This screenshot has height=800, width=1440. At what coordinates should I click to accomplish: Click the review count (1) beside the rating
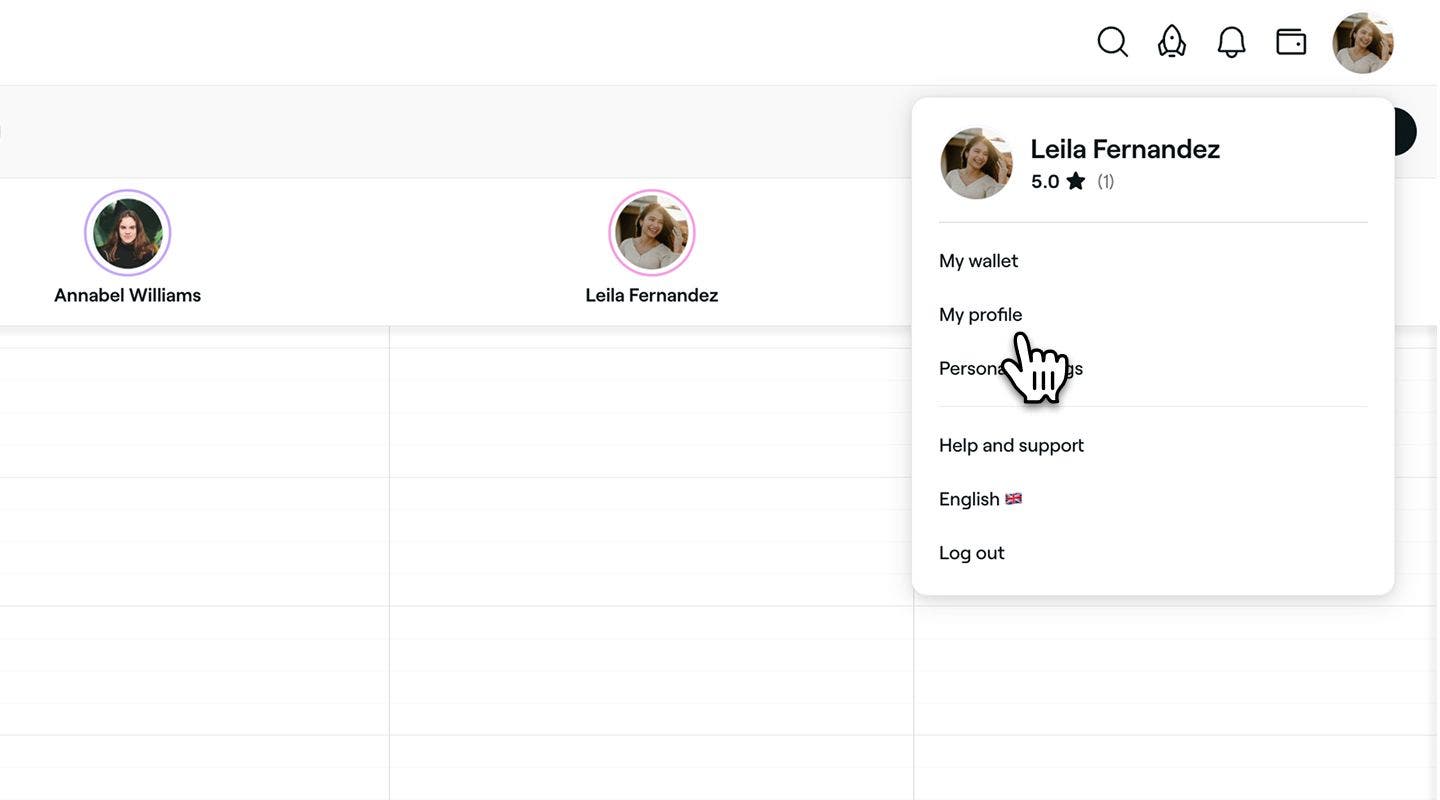tap(1105, 181)
